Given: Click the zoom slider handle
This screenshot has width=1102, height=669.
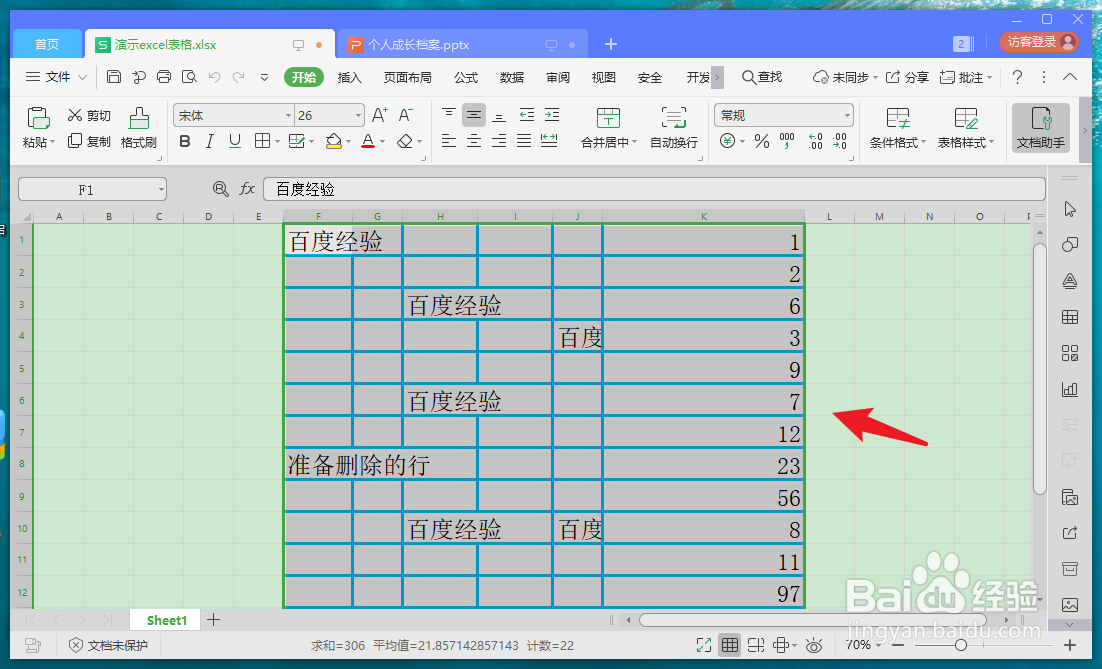Looking at the screenshot, I should pyautogui.click(x=961, y=644).
